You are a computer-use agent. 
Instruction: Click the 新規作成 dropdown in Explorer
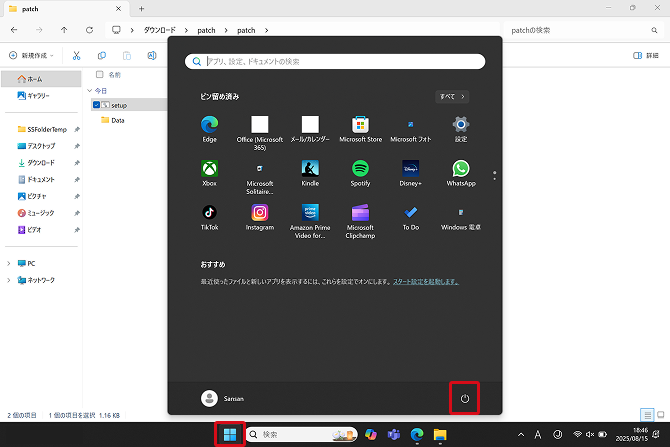point(31,56)
